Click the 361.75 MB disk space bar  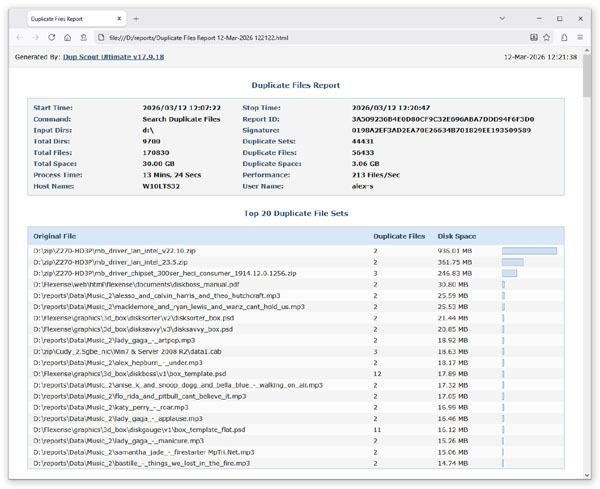pos(513,262)
